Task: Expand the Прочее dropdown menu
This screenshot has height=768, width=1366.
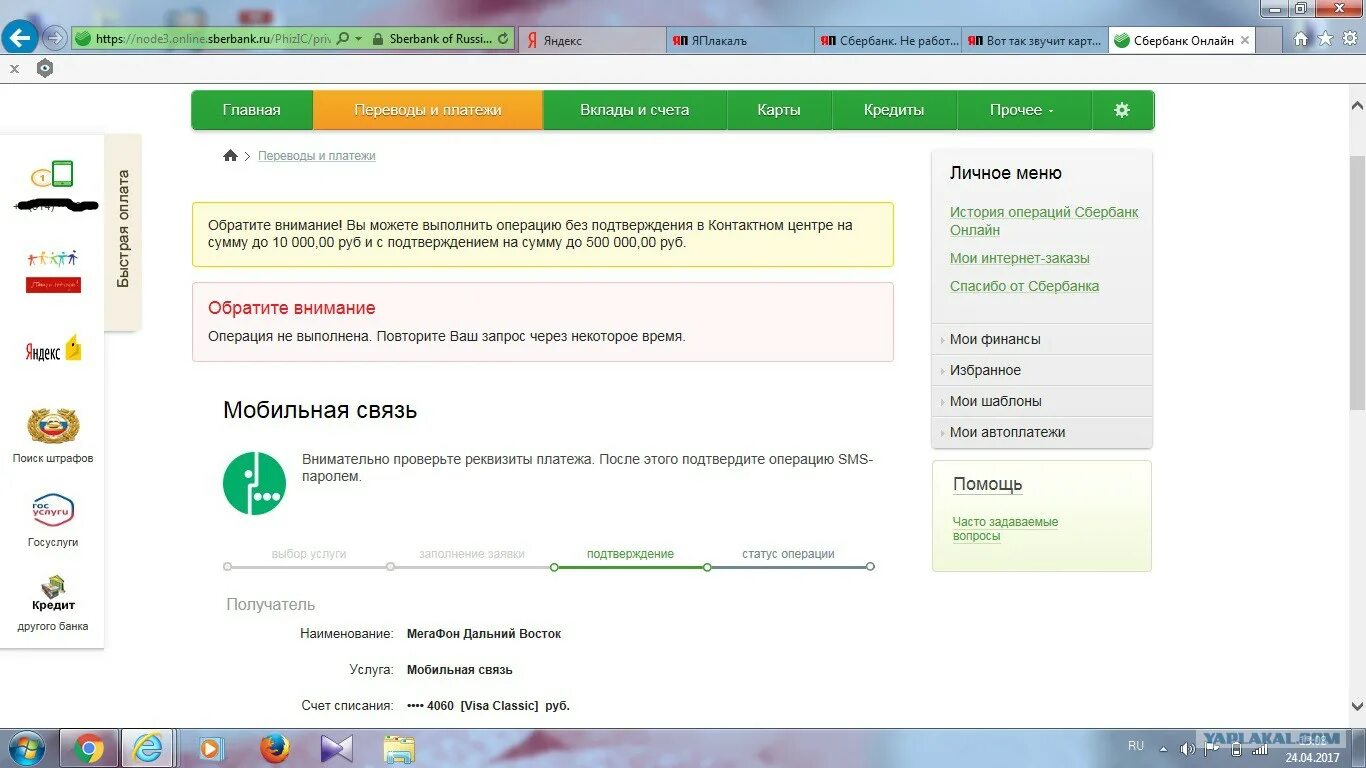Action: [1022, 110]
